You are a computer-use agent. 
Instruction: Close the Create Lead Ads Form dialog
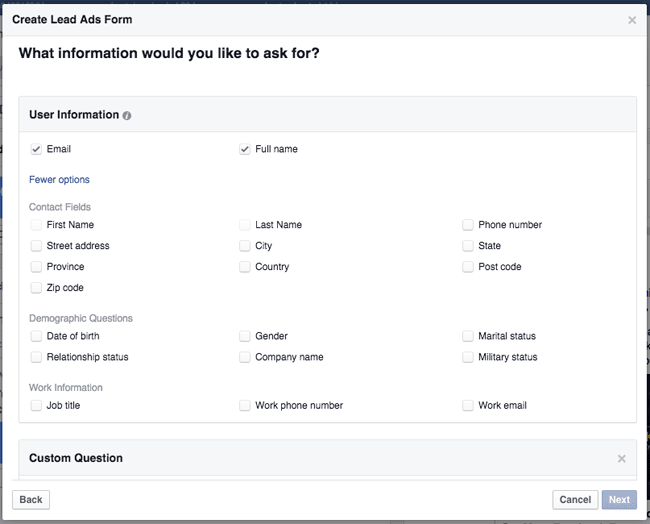point(632,20)
